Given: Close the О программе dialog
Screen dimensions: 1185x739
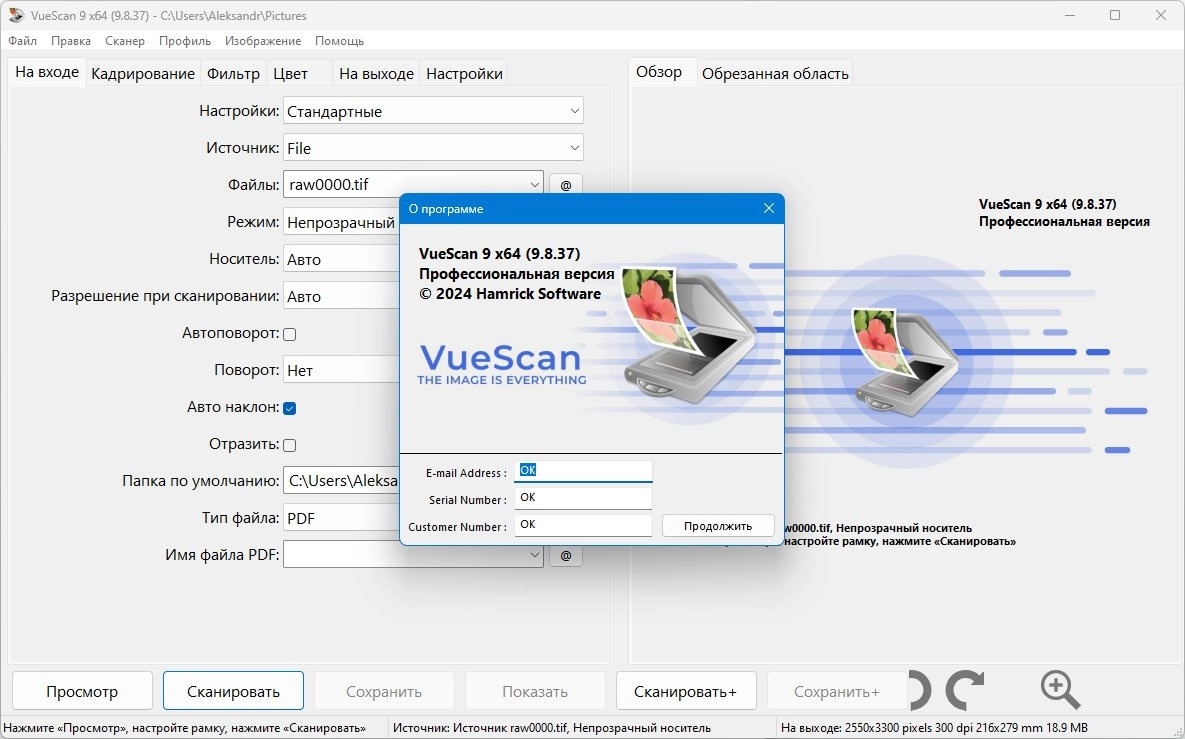Looking at the screenshot, I should 768,208.
